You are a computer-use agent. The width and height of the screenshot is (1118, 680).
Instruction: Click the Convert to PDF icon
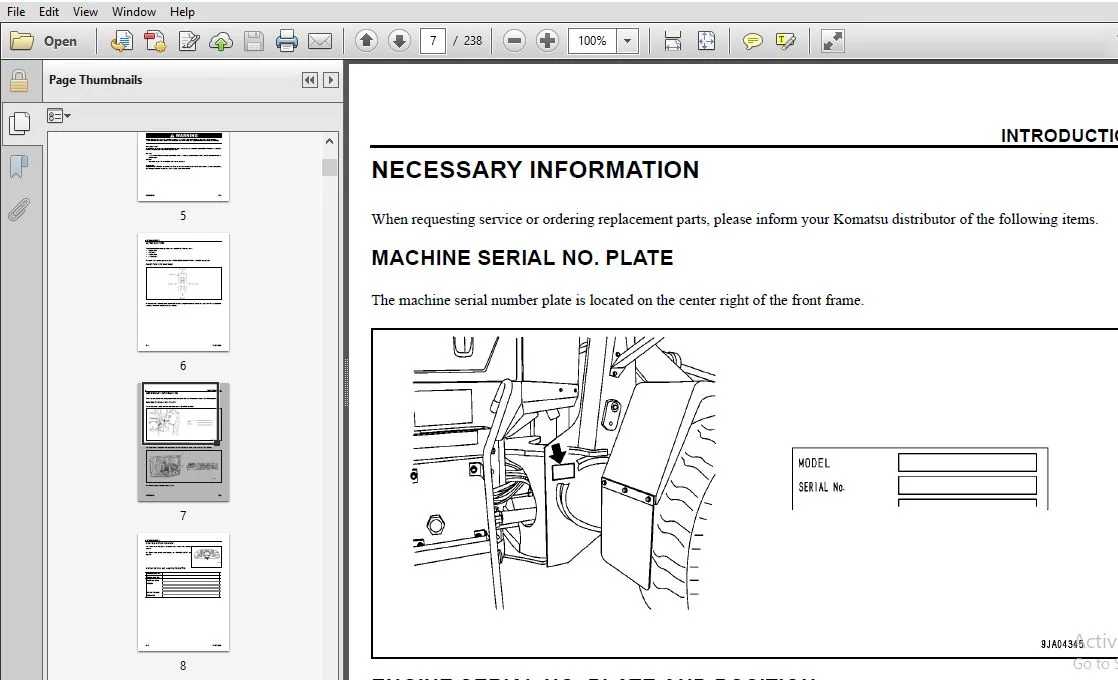[x=155, y=41]
